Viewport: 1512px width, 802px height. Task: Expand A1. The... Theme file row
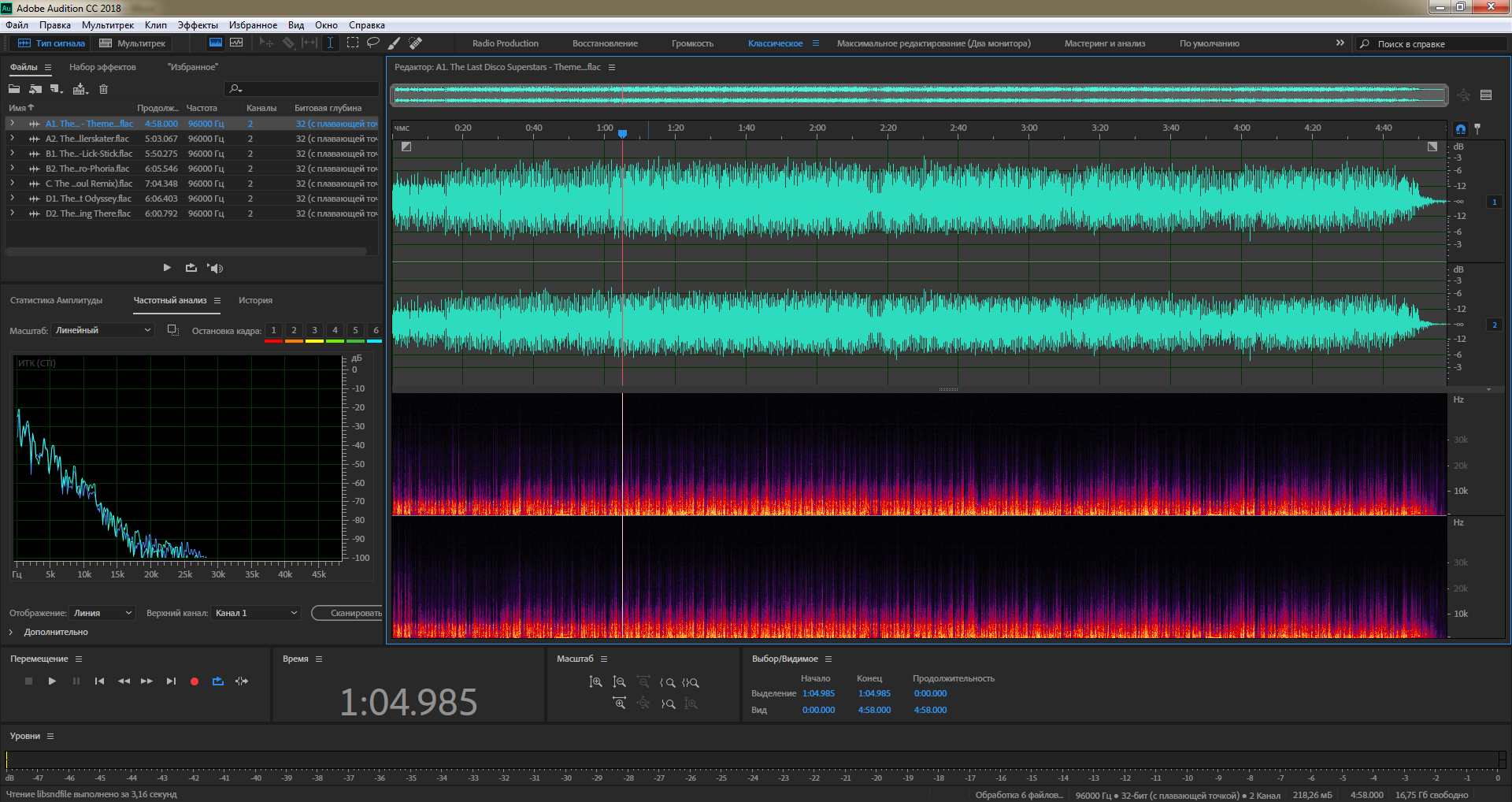(x=13, y=124)
